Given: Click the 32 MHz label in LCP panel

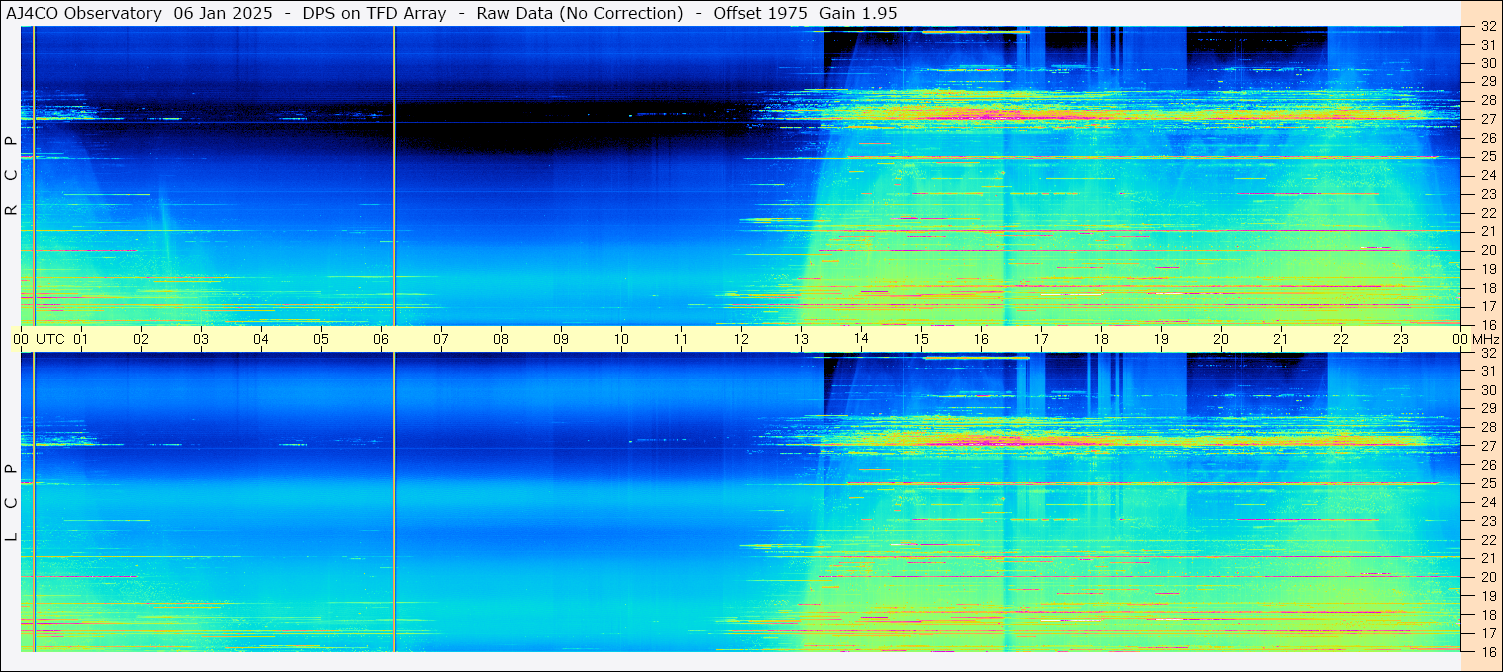Looking at the screenshot, I should click(1488, 353).
